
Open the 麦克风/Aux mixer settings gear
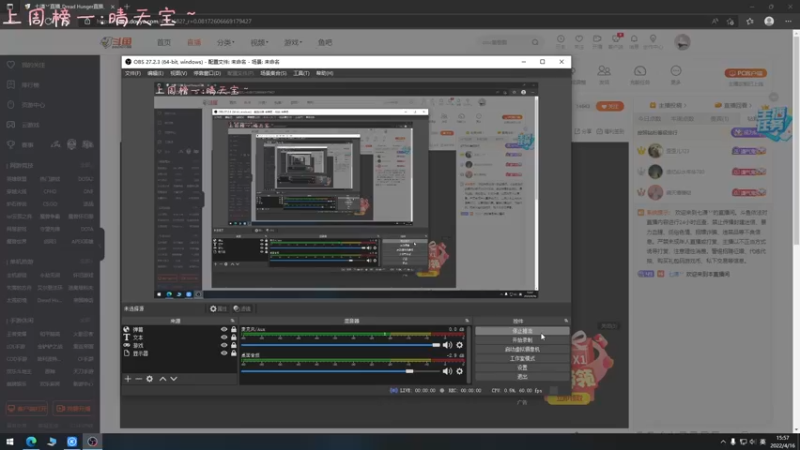(460, 345)
